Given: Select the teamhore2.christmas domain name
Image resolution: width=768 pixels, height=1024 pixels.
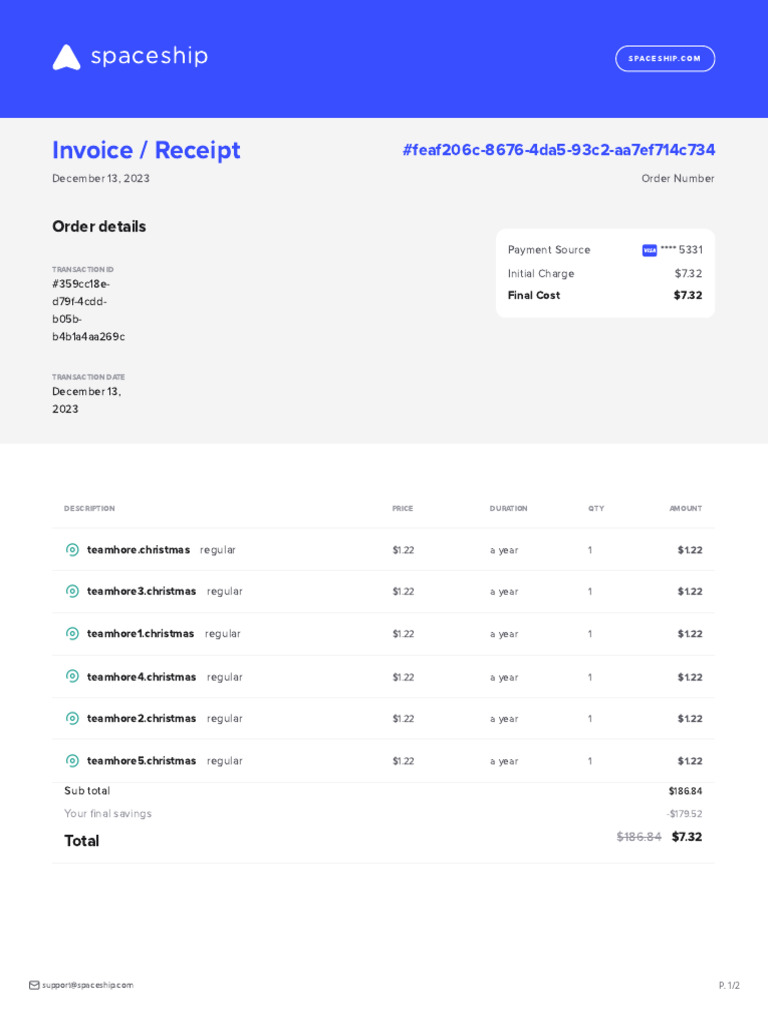Looking at the screenshot, I should pyautogui.click(x=141, y=718).
